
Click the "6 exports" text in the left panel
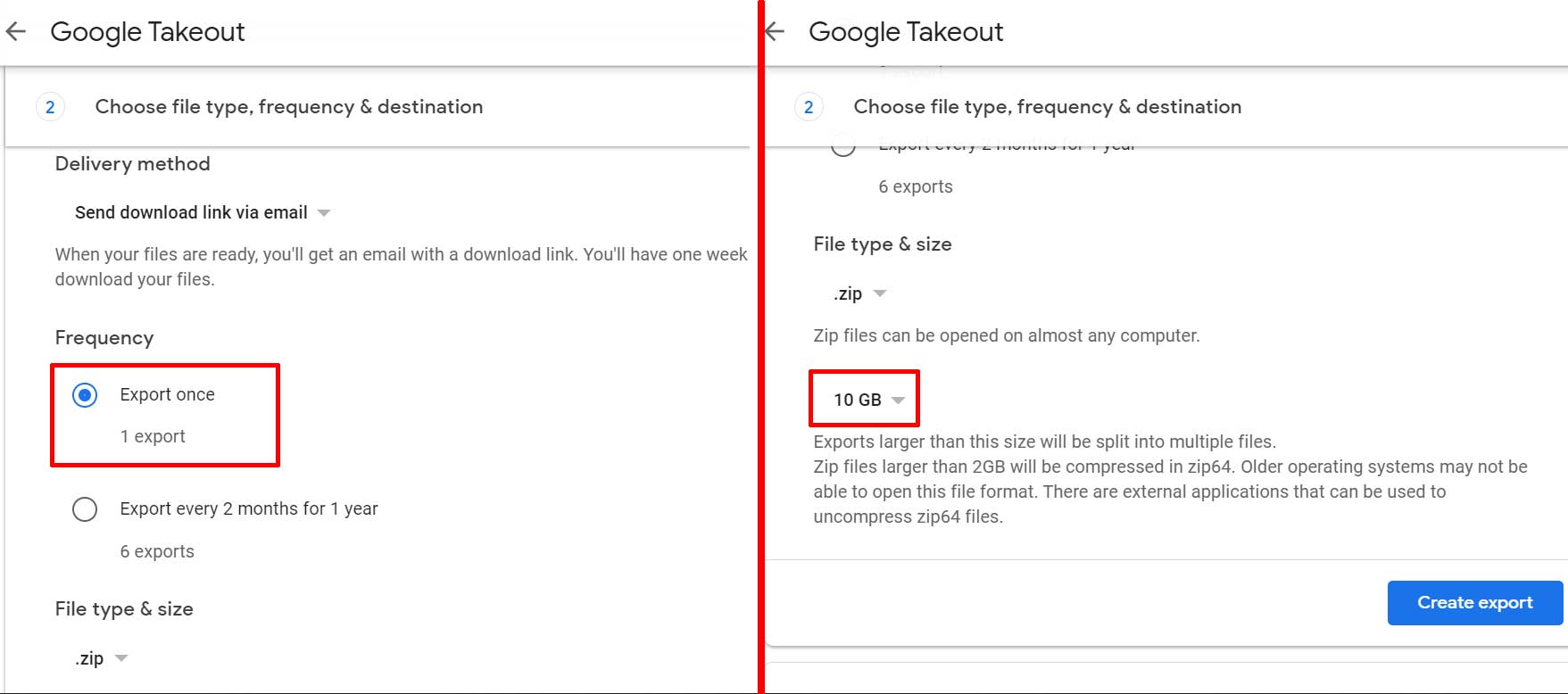[157, 551]
